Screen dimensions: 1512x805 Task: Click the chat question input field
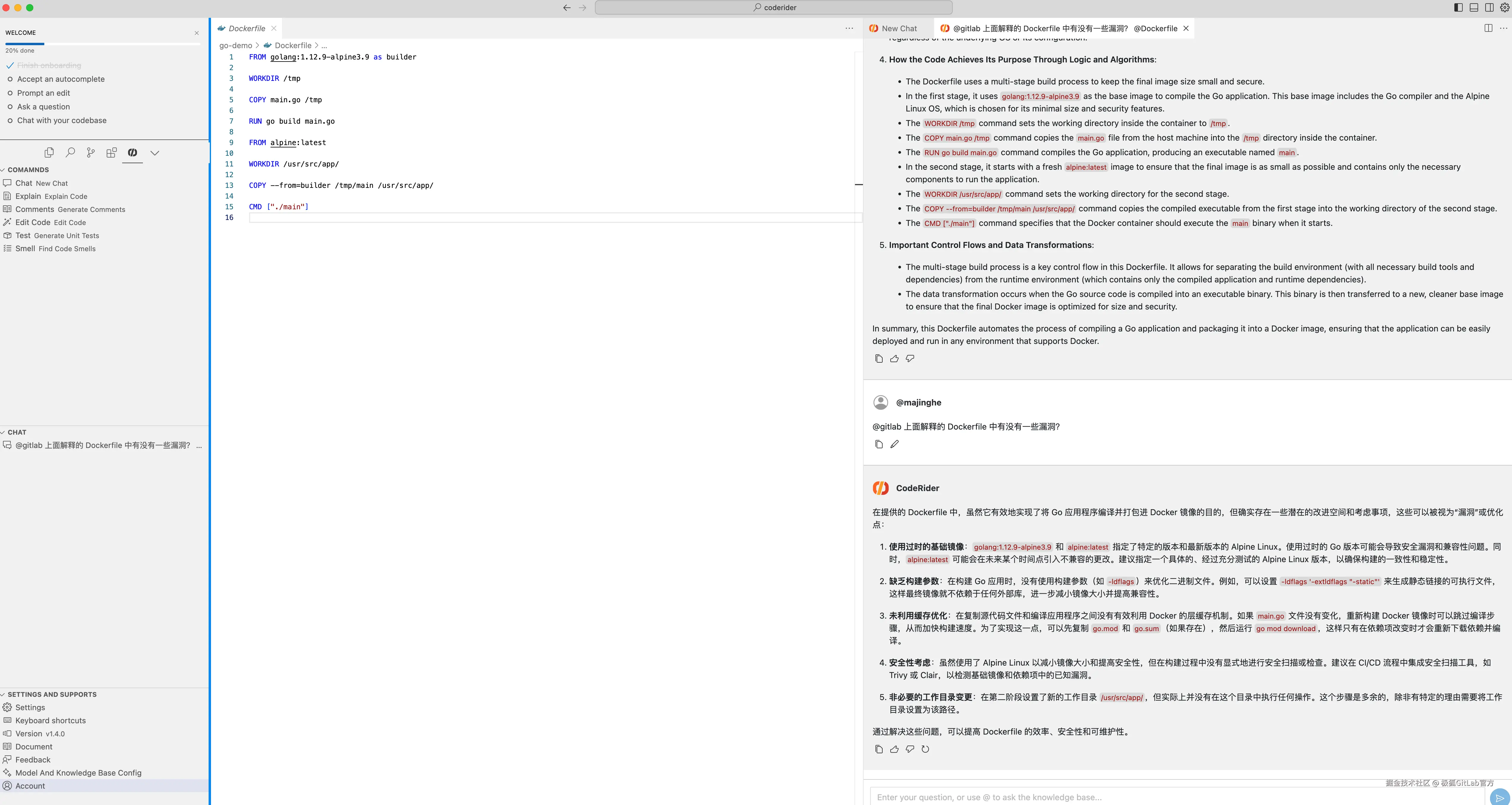pyautogui.click(x=1174, y=797)
